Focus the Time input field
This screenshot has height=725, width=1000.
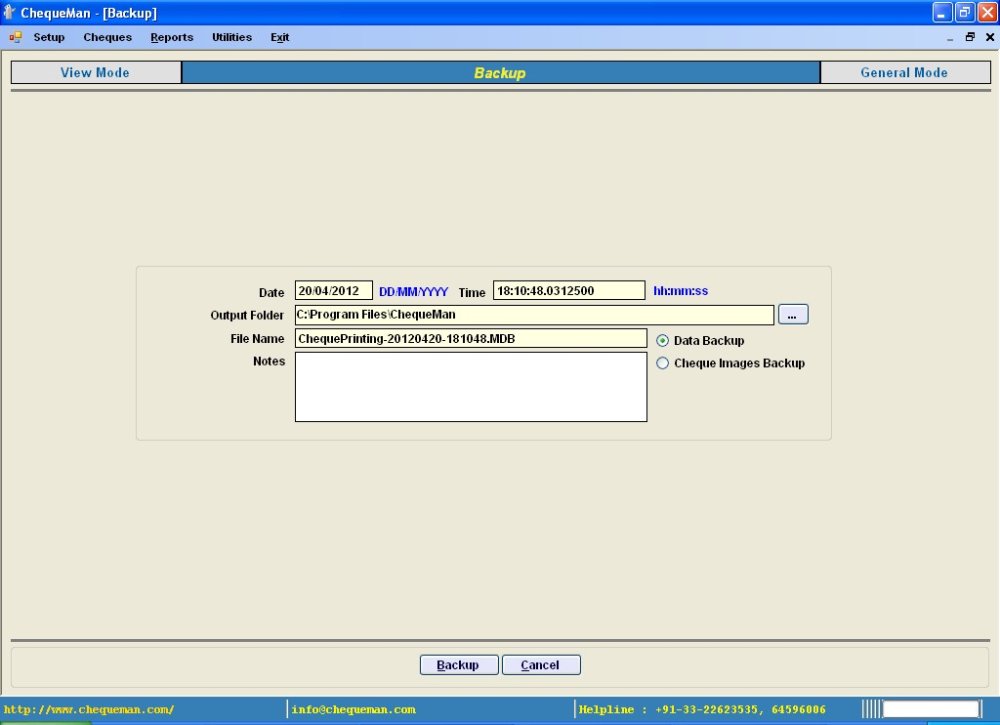pyautogui.click(x=569, y=291)
